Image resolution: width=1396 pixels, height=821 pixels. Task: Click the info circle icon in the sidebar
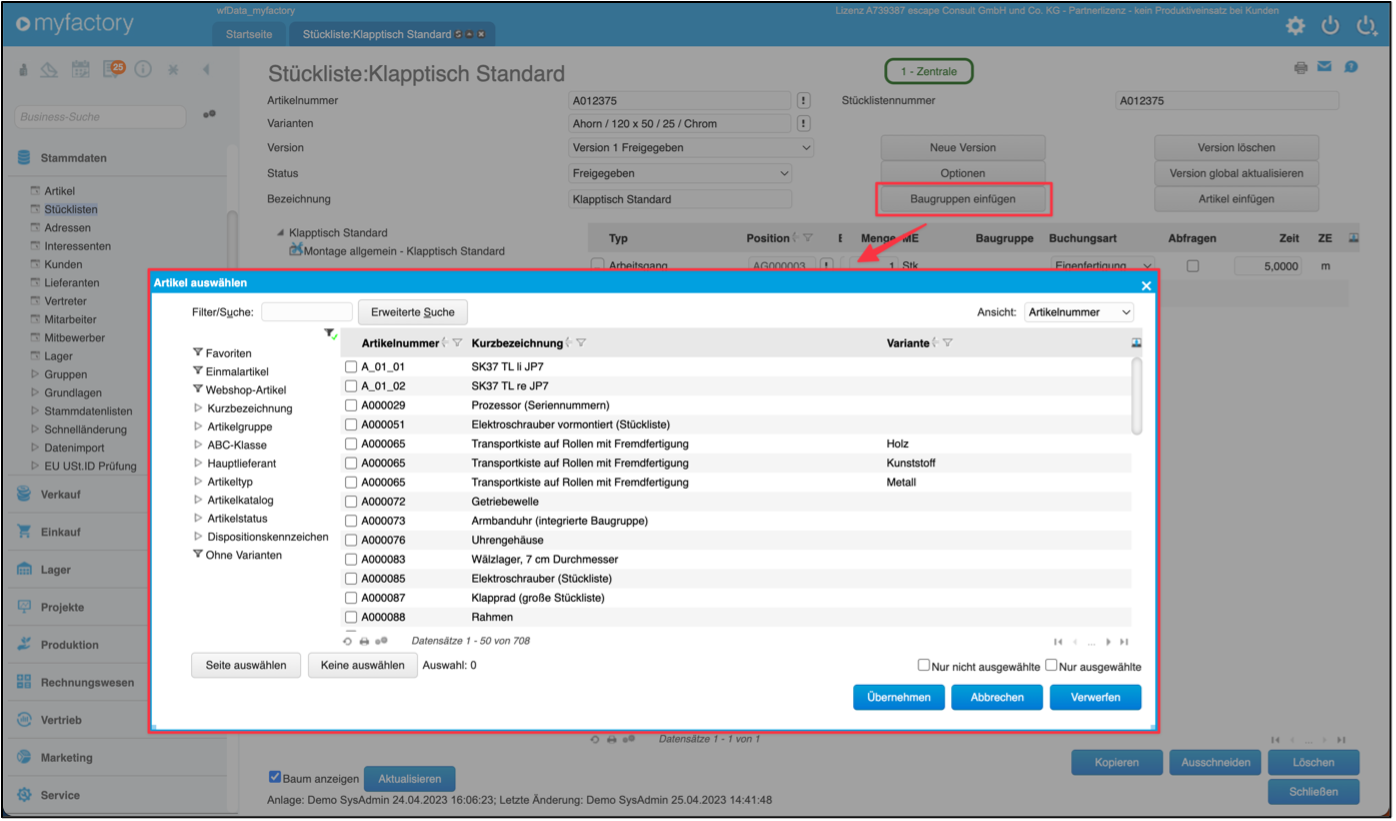point(142,70)
